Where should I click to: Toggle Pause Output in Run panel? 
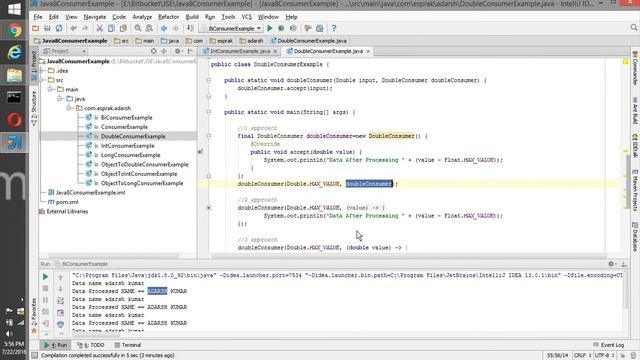45,300
